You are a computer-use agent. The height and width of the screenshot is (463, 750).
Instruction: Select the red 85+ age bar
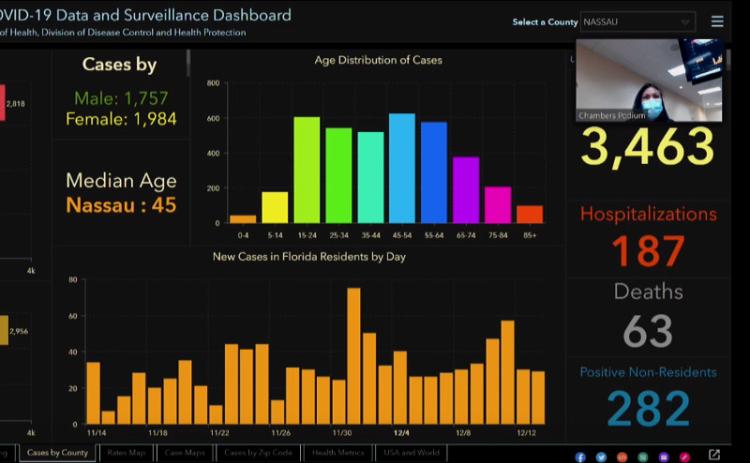click(530, 215)
